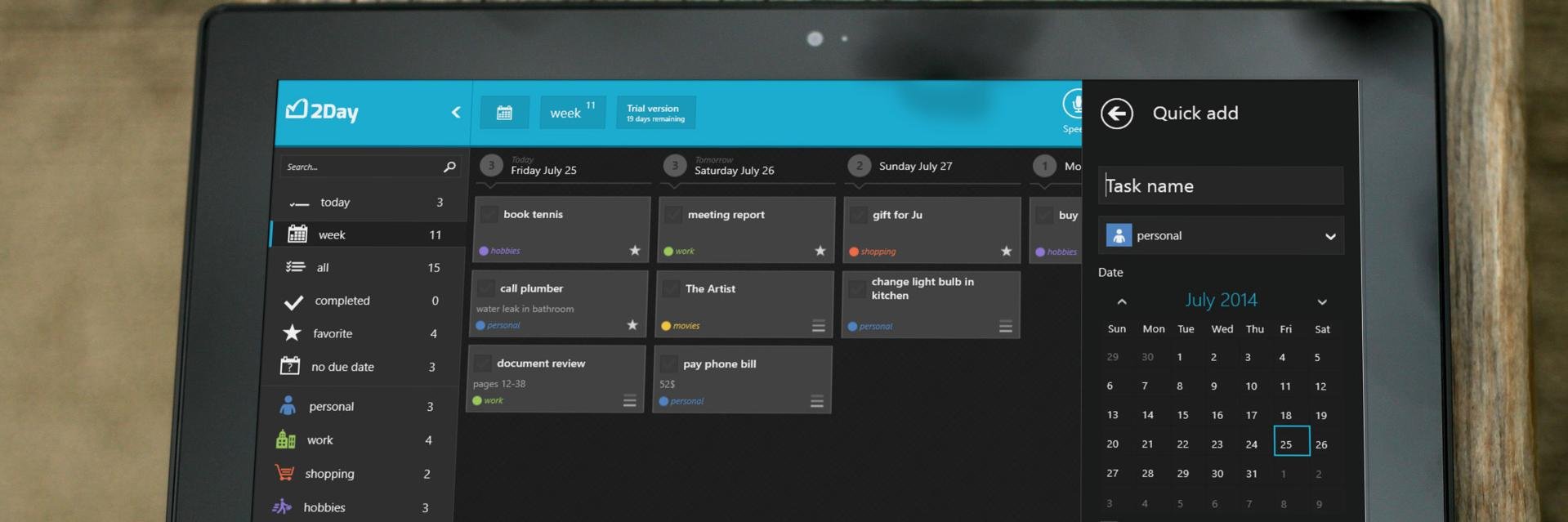
Task: Expand the Friday July 25 column header arrow
Action: [491, 185]
